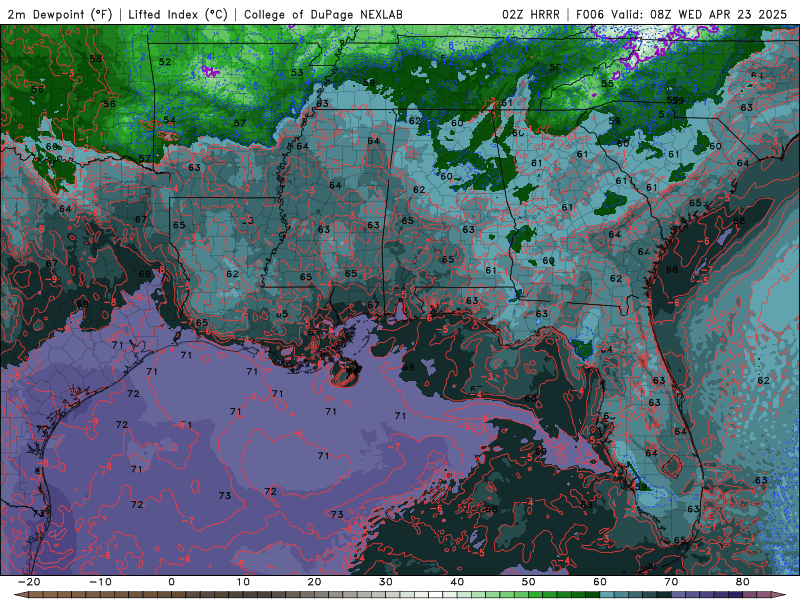Click the '50' label on the color scale
800x600 pixels.
[529, 582]
